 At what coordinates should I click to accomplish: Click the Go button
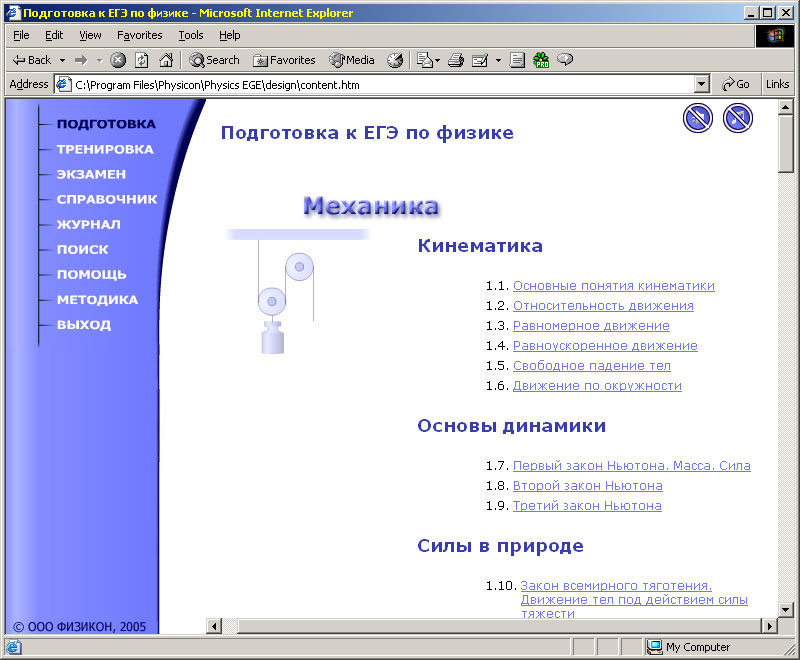tap(736, 84)
